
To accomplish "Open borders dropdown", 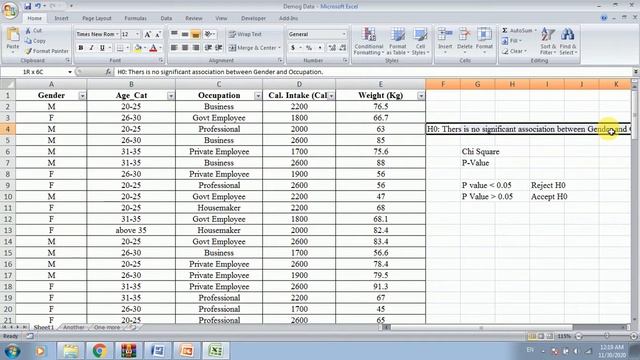I will point(127,48).
